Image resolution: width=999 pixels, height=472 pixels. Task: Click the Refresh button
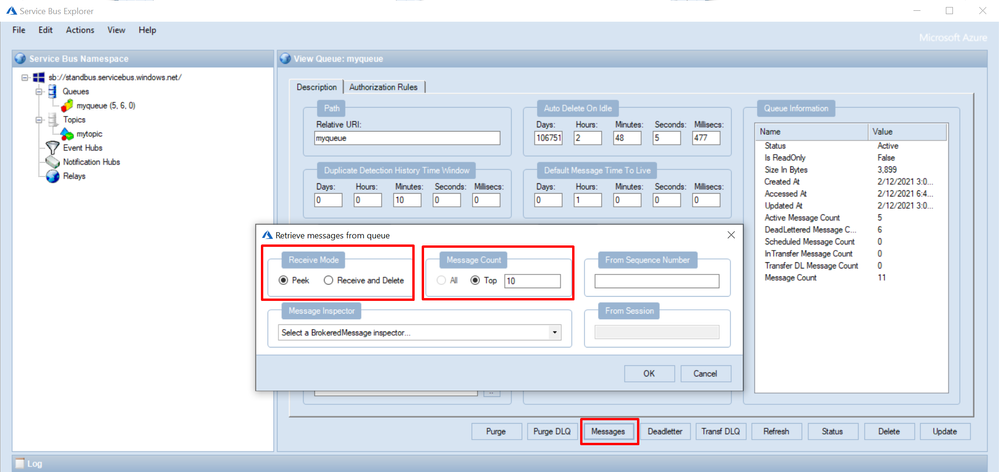[776, 431]
